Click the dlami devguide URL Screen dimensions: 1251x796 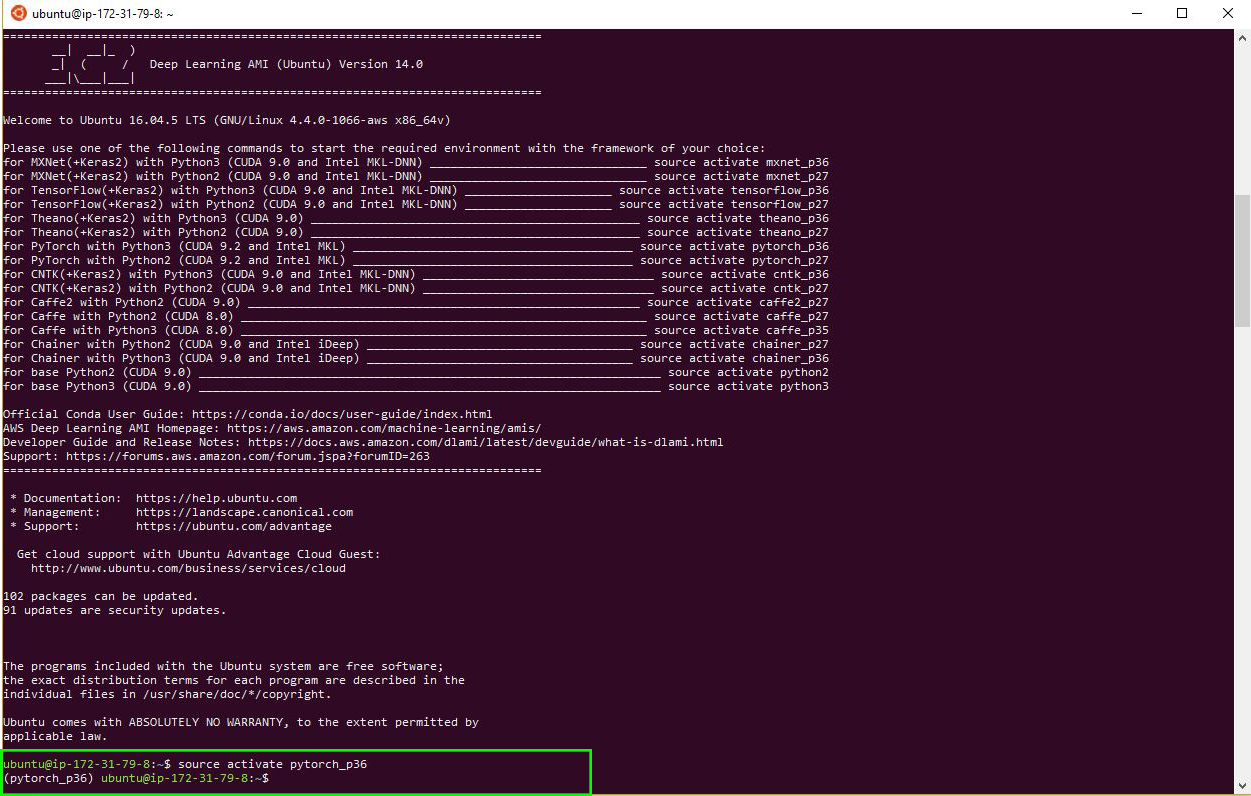(486, 442)
